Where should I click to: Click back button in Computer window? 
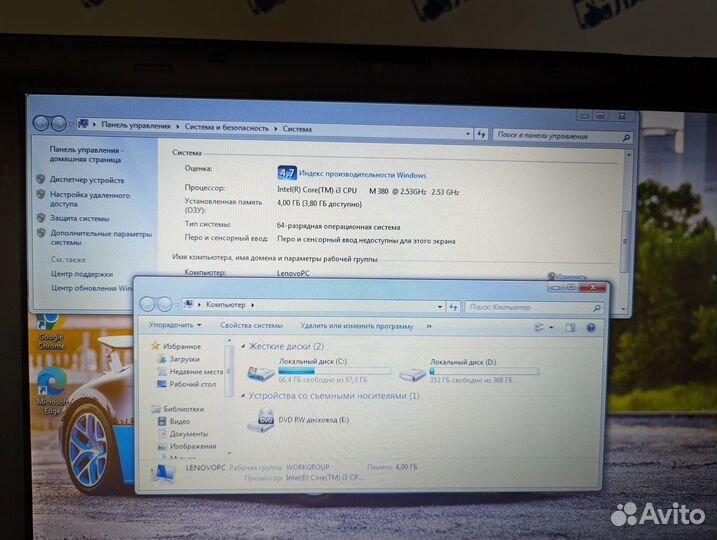click(147, 304)
